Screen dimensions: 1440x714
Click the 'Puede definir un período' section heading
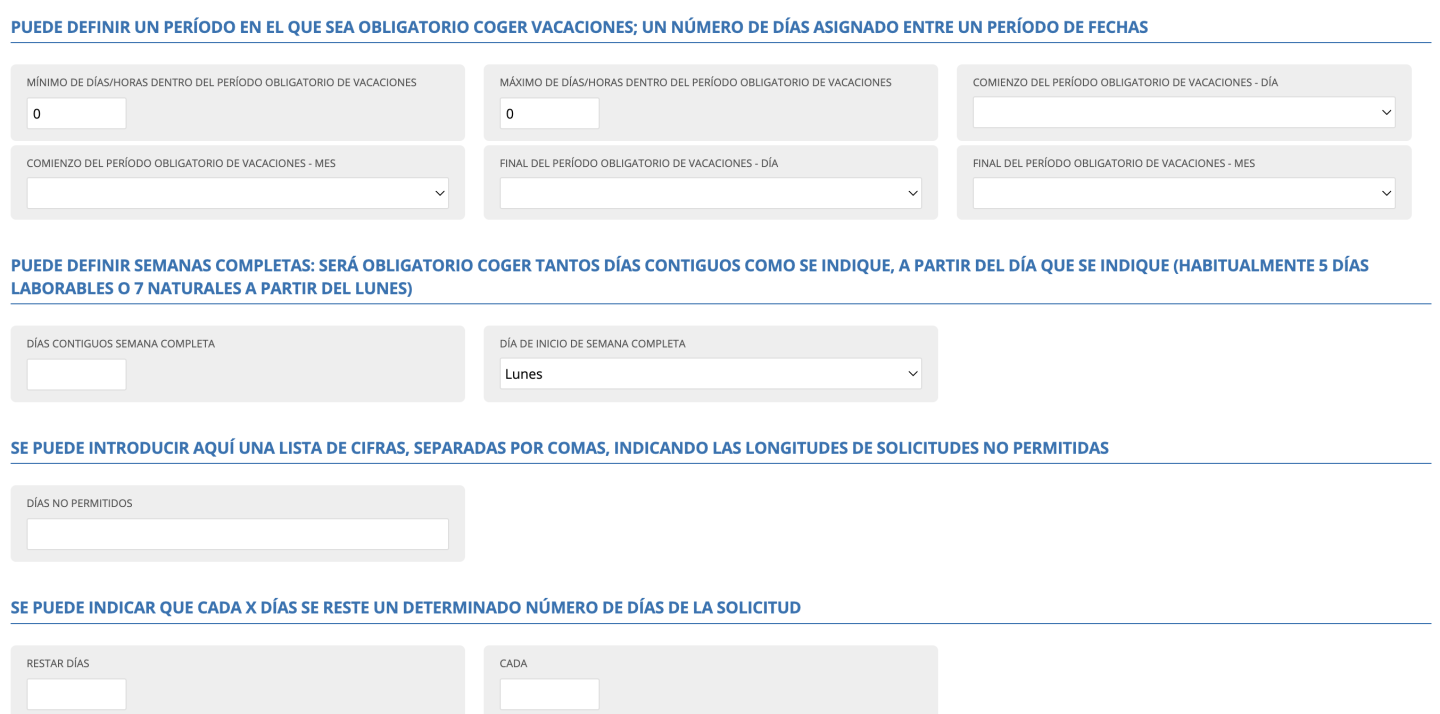tap(578, 27)
